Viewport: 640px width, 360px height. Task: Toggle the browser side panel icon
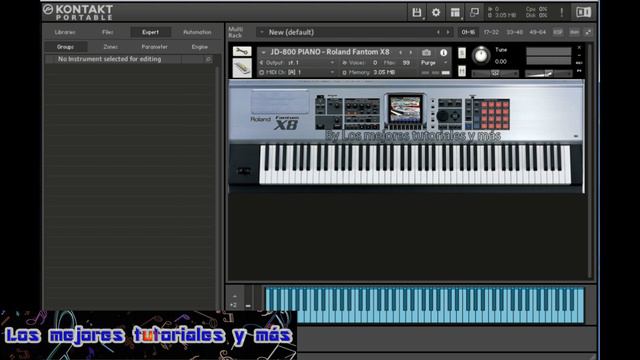pyautogui.click(x=583, y=13)
